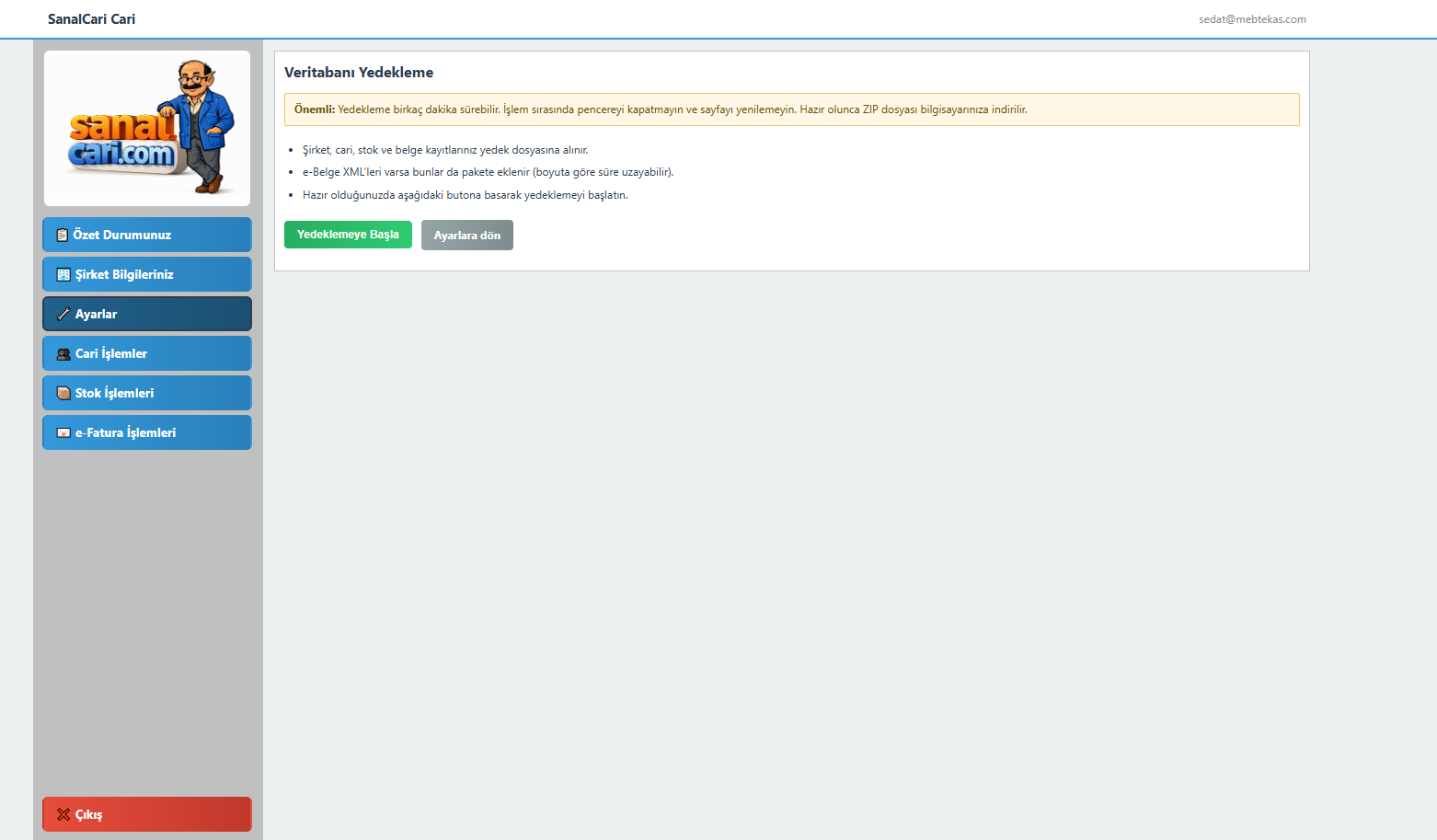This screenshot has height=840, width=1437.
Task: Go back using Ayarlara dön button
Action: (x=467, y=236)
